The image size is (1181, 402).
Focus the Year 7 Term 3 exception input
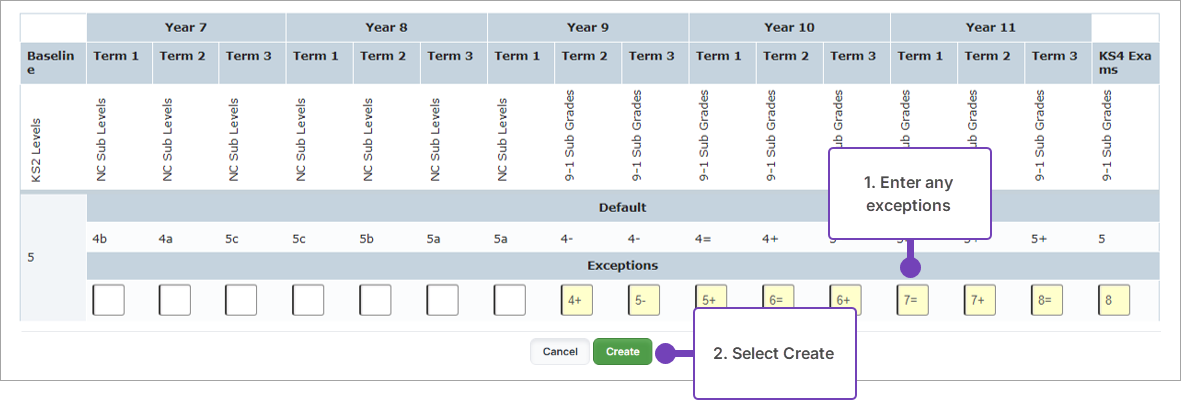(241, 300)
